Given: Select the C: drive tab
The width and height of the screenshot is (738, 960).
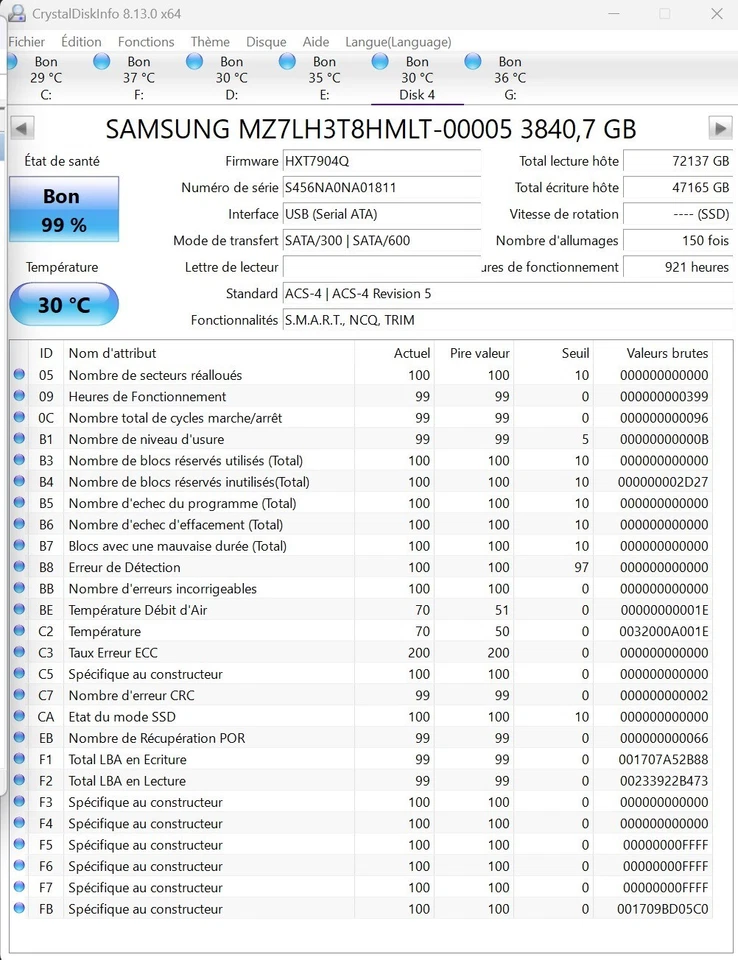Looking at the screenshot, I should coord(46,78).
